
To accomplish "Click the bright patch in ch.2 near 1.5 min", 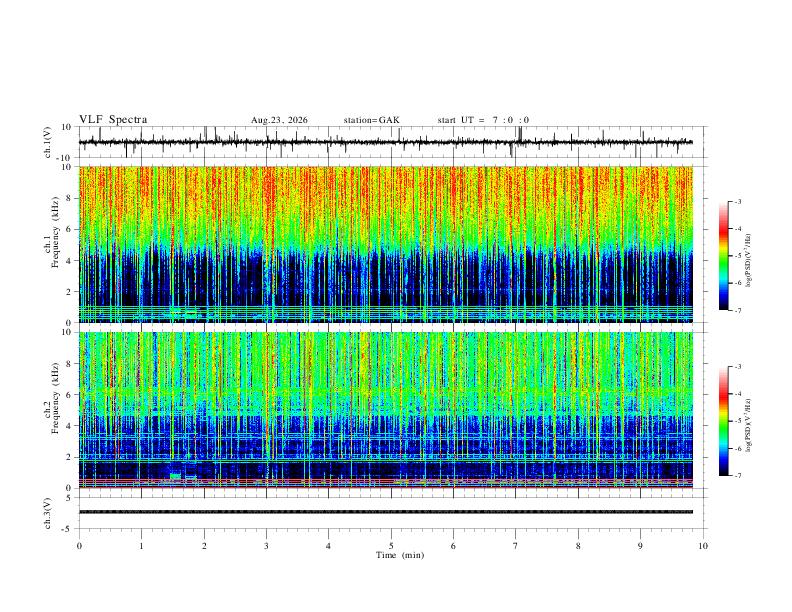I will click(175, 476).
